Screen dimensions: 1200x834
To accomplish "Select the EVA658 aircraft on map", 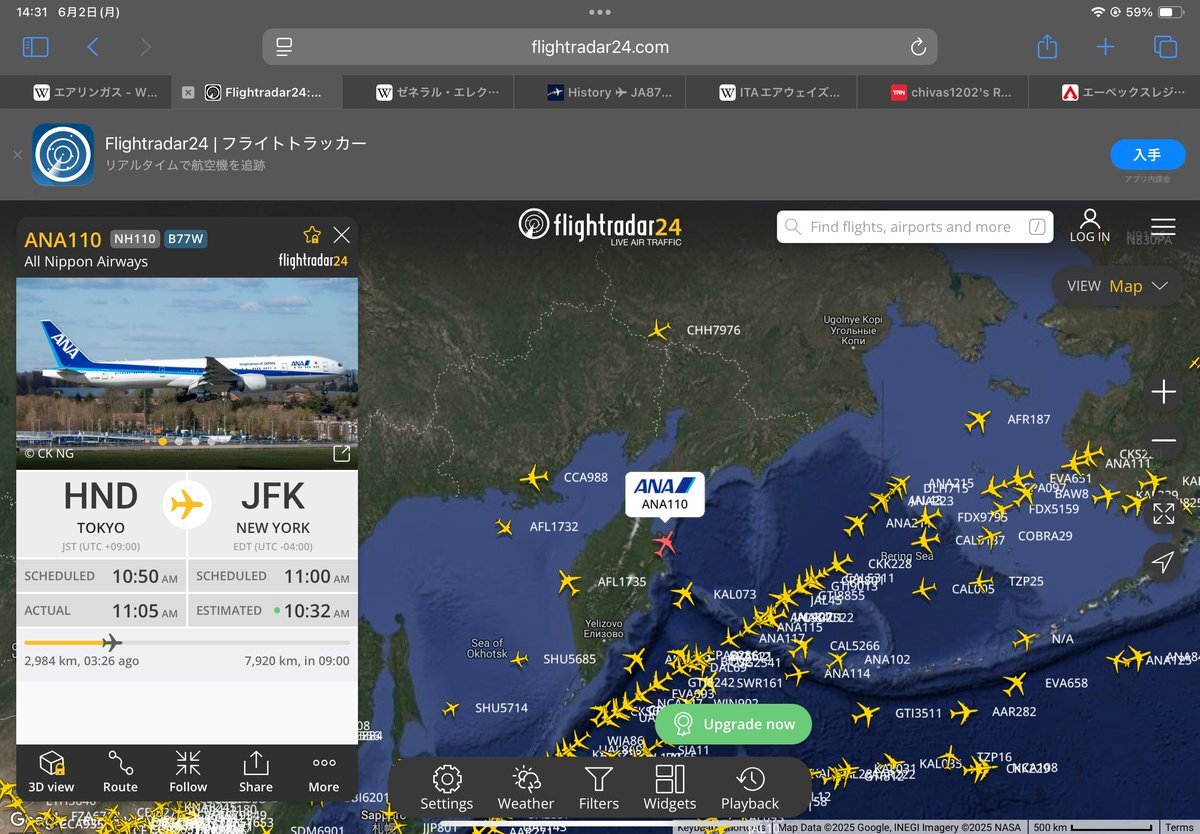I will pyautogui.click(x=1015, y=684).
